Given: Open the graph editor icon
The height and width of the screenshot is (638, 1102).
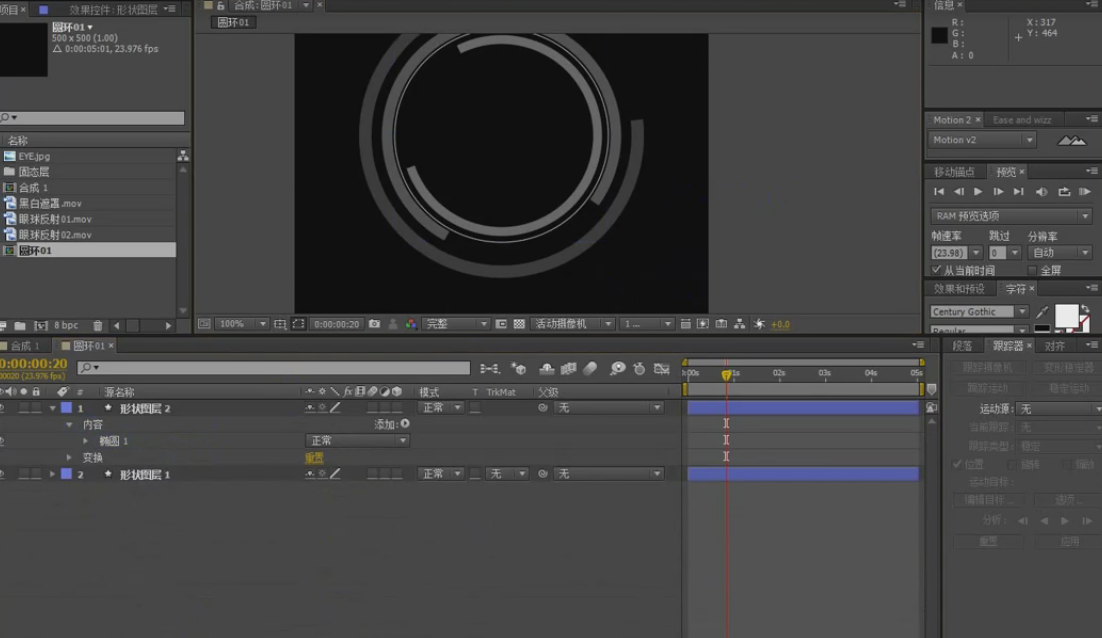Looking at the screenshot, I should pyautogui.click(x=661, y=368).
